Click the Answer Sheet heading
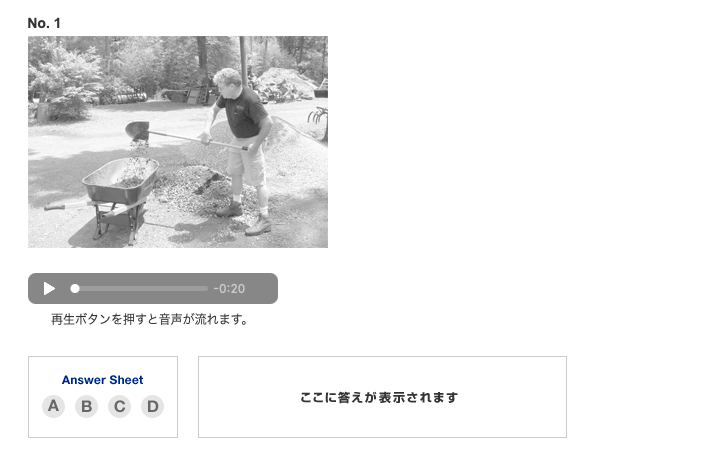 (103, 380)
